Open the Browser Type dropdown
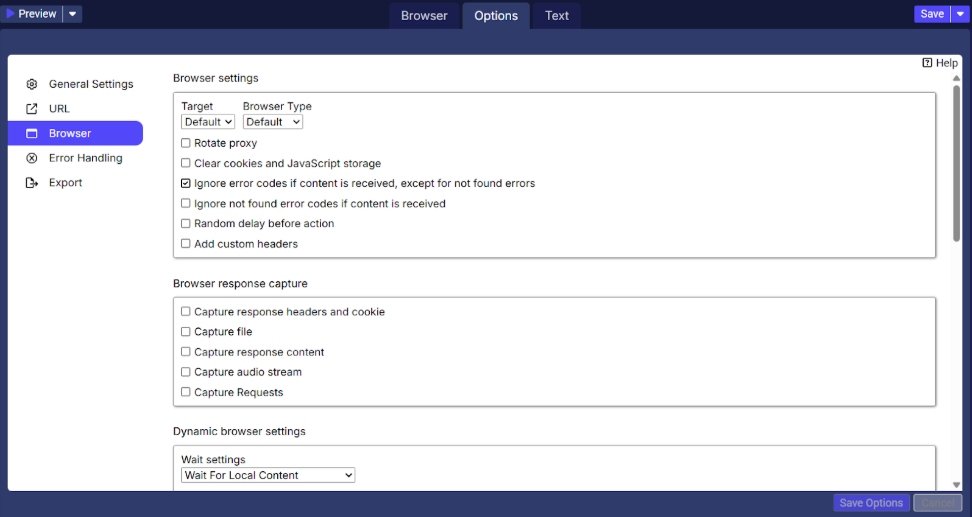The width and height of the screenshot is (972, 517). pyautogui.click(x=272, y=122)
